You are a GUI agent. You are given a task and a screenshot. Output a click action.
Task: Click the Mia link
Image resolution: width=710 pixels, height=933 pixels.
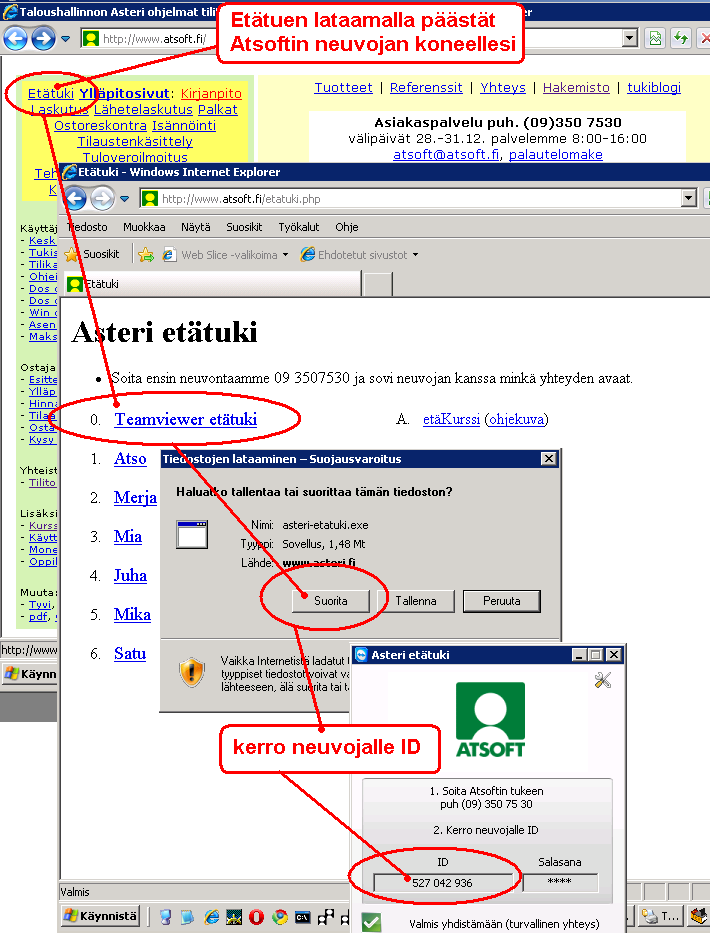click(x=128, y=537)
